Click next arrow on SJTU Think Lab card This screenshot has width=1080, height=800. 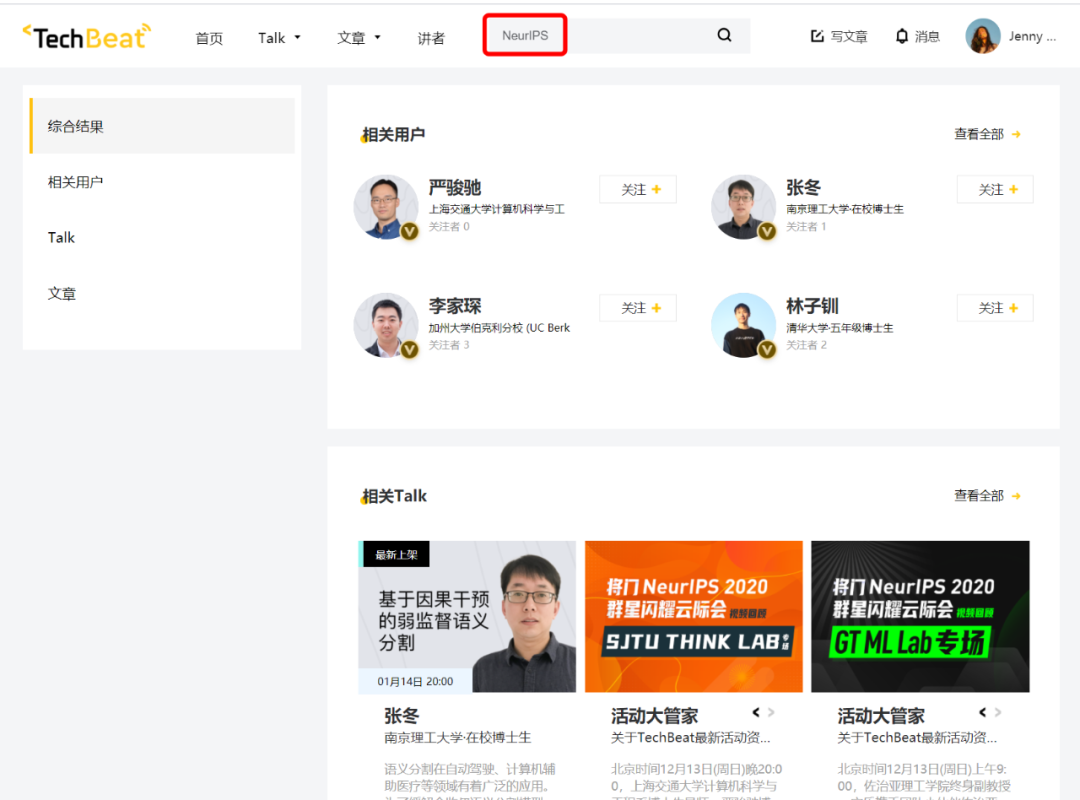pos(771,713)
